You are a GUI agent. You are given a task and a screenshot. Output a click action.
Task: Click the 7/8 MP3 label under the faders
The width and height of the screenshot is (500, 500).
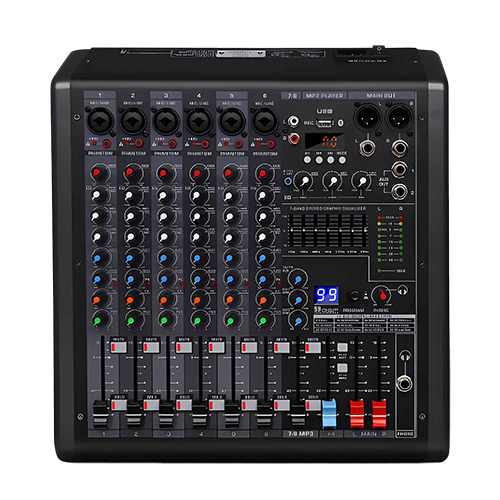point(301,434)
